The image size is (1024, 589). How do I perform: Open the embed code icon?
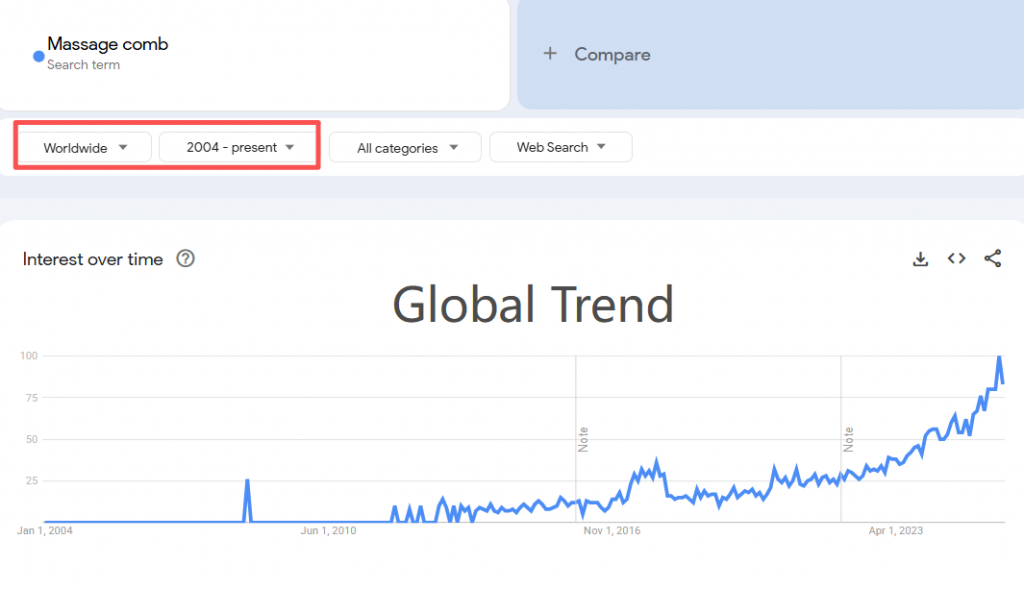click(x=956, y=259)
